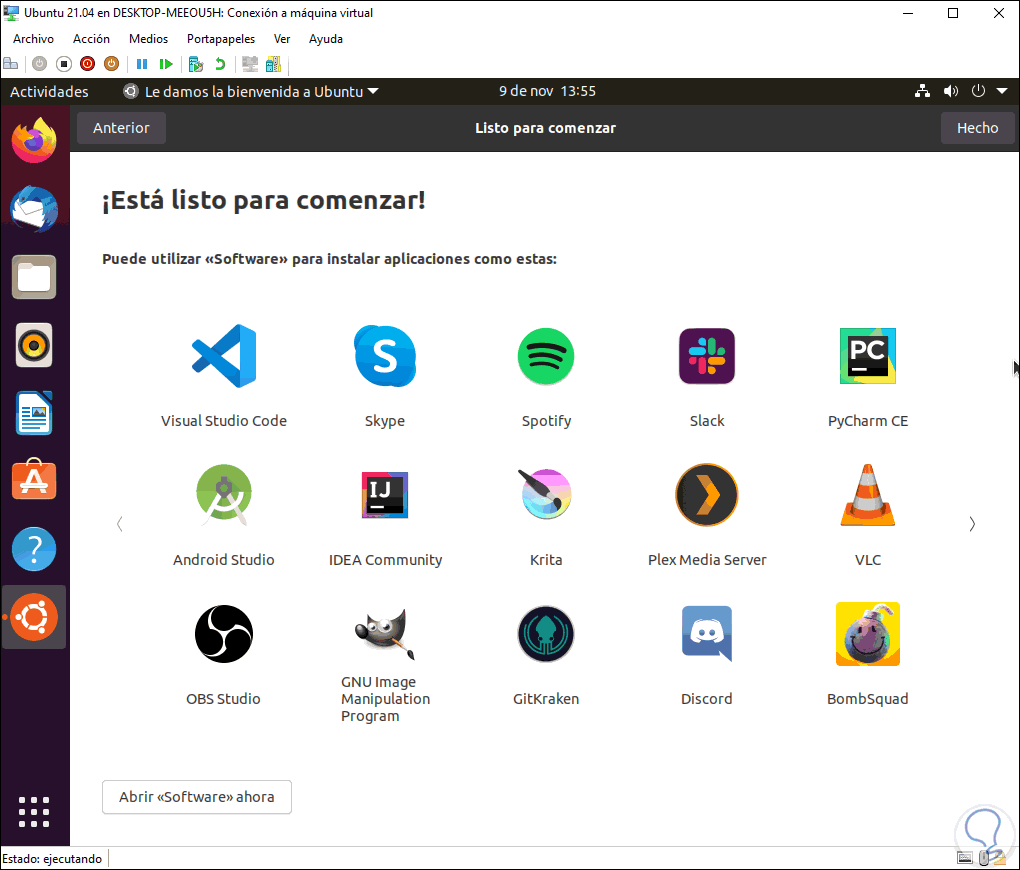This screenshot has height=870, width=1020.
Task: Click the Anterior button
Action: 121,128
